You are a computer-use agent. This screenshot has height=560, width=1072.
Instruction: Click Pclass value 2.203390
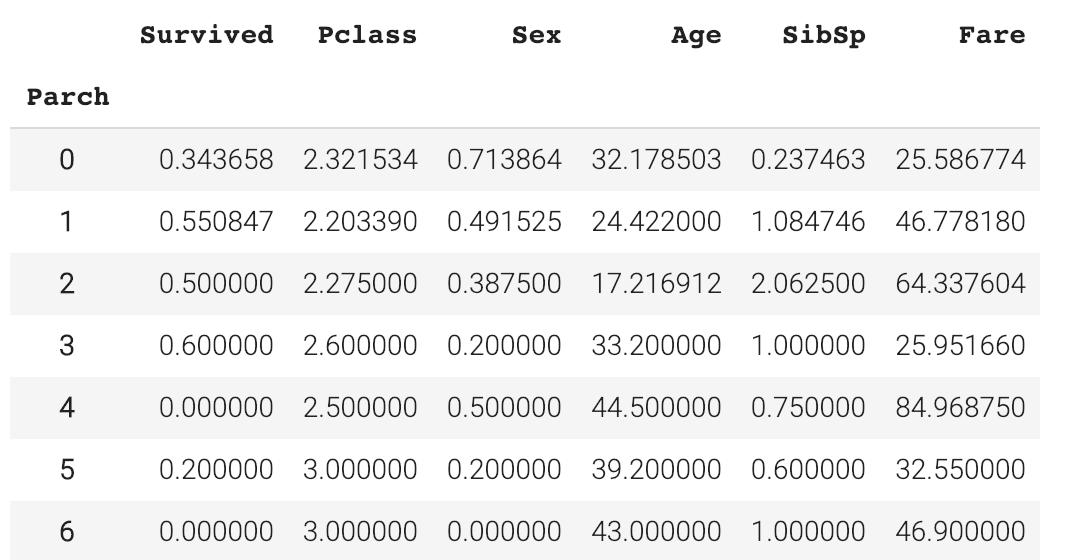[360, 222]
